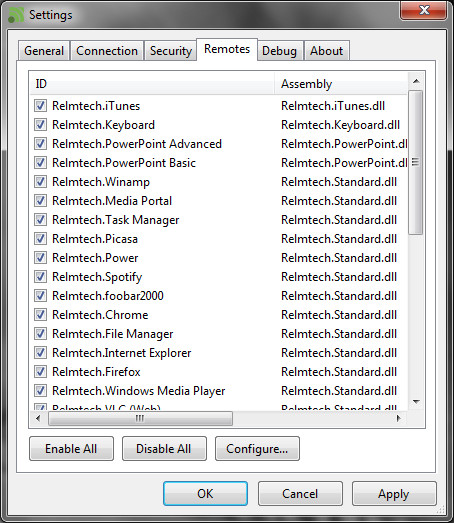Select the Relmtech.Keyboard row label
Viewport: 454px width, 523px height.
coord(103,125)
